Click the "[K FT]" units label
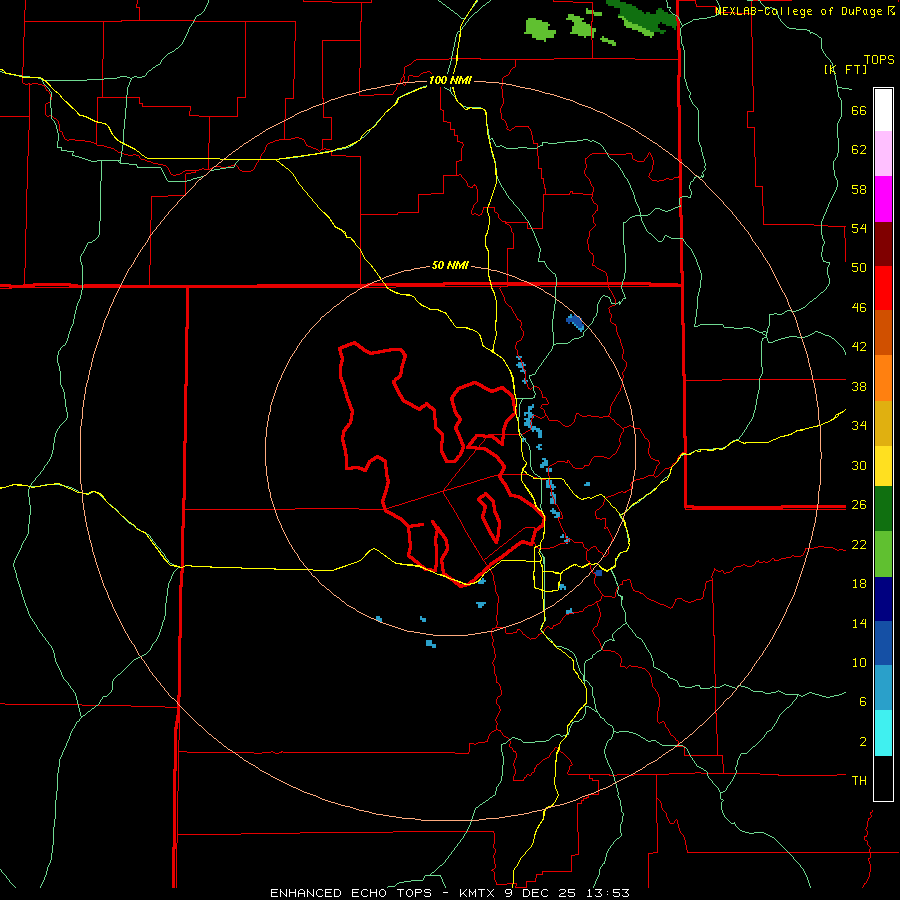Viewport: 900px width, 900px height. tap(846, 69)
